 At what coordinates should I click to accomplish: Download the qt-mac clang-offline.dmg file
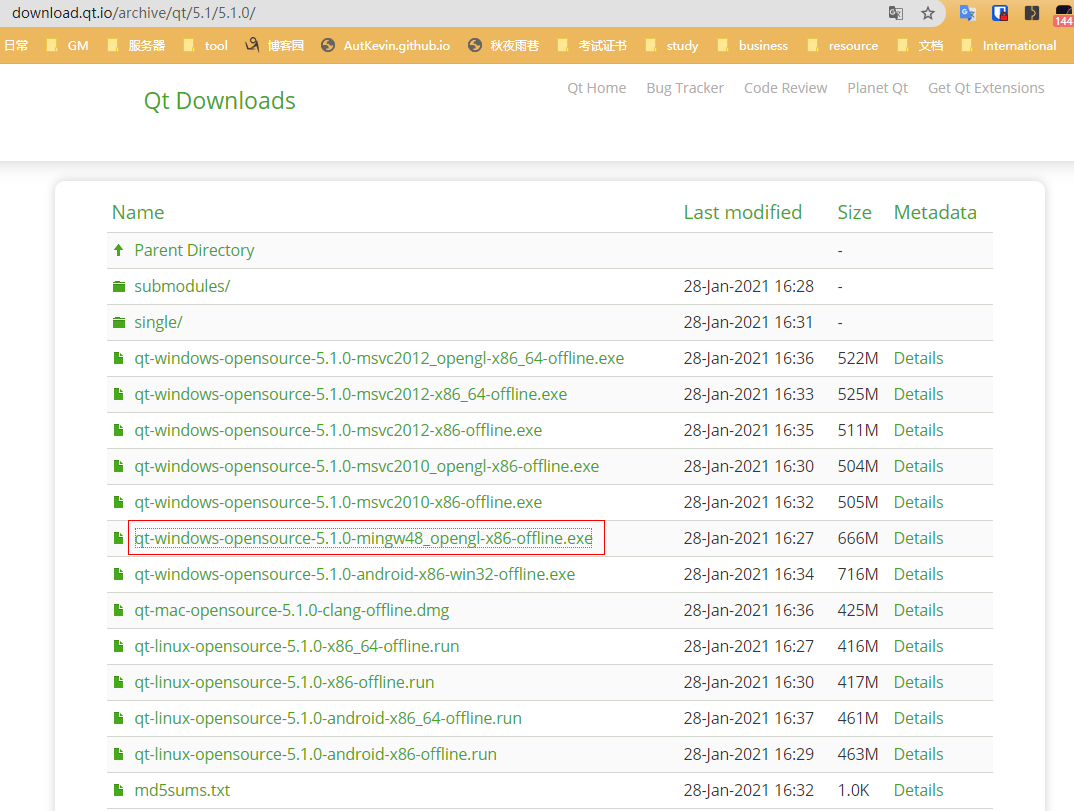point(292,610)
